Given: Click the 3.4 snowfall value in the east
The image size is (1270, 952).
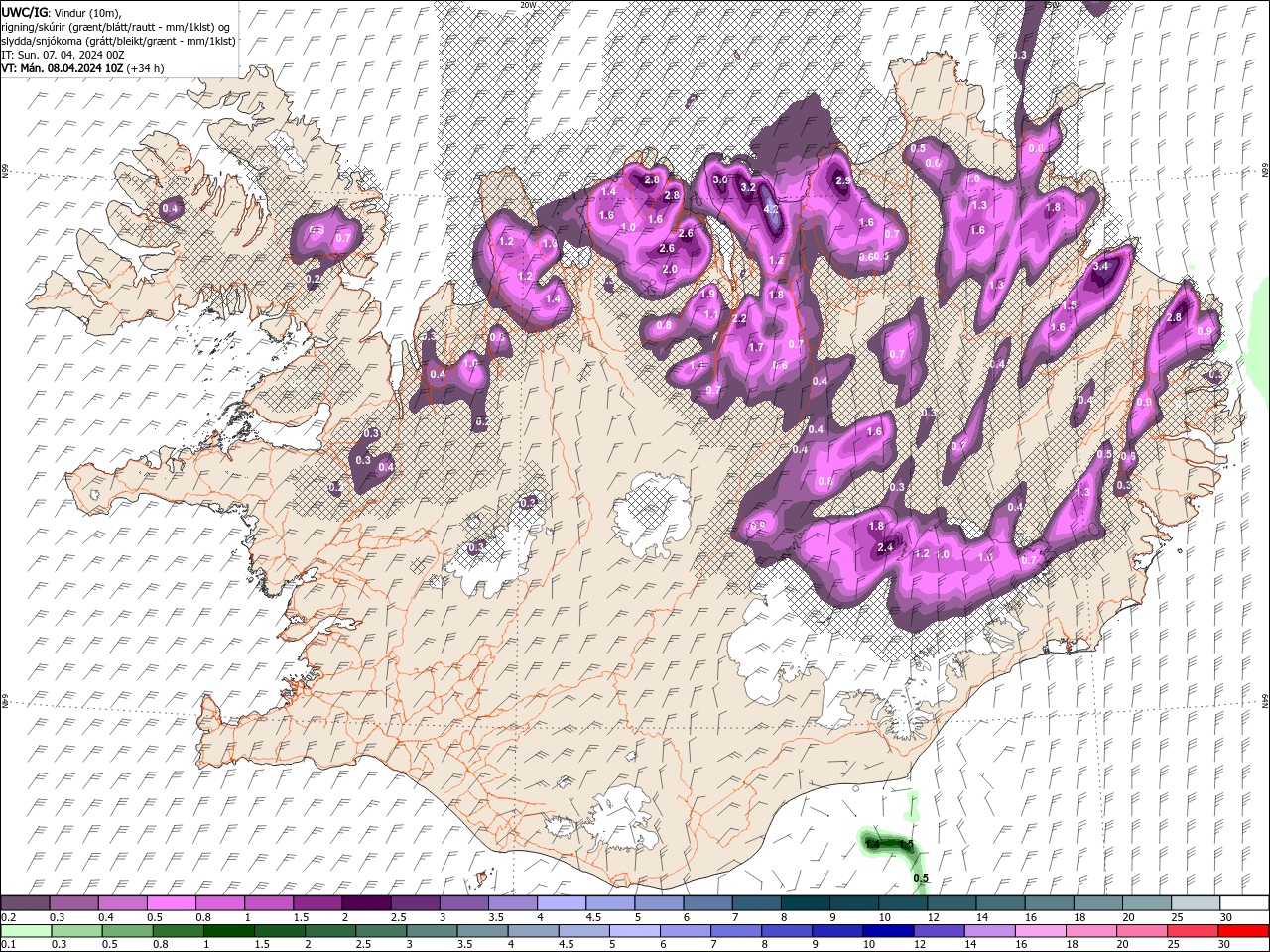Looking at the screenshot, I should click(1099, 266).
